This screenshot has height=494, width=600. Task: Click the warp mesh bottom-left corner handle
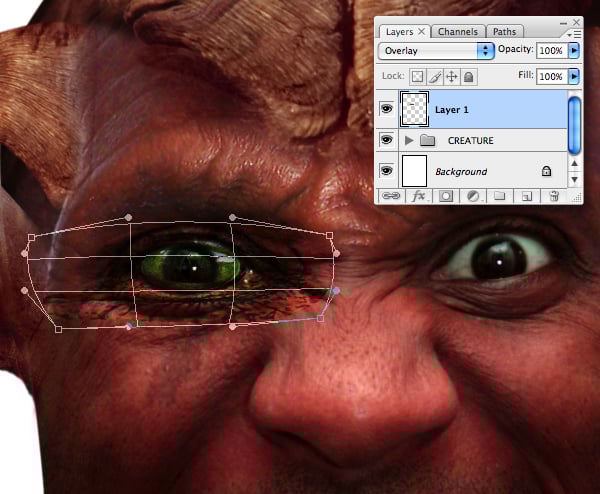59,329
